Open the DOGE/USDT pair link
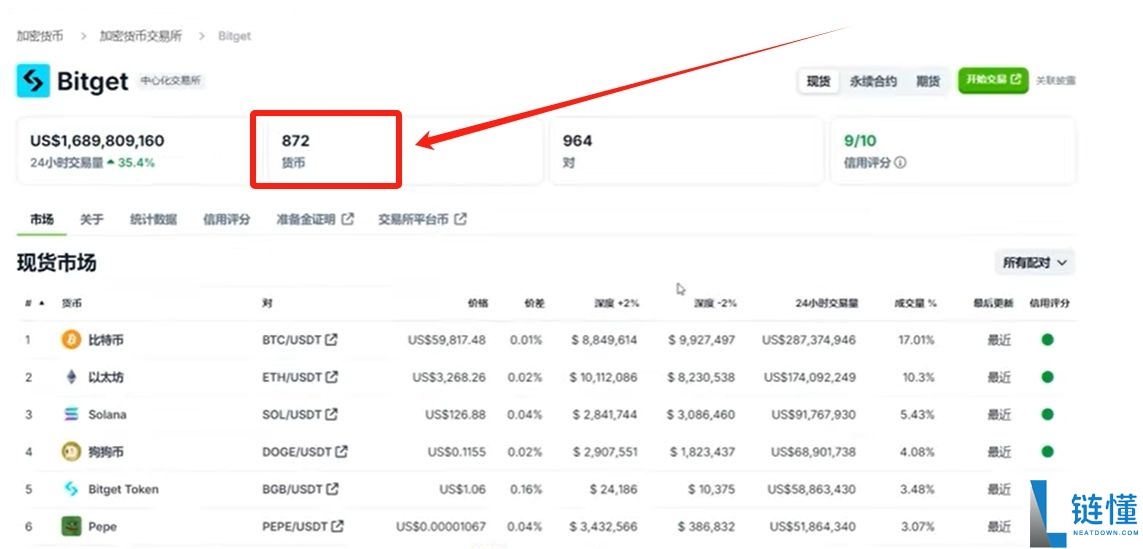1143x549 pixels. click(305, 452)
